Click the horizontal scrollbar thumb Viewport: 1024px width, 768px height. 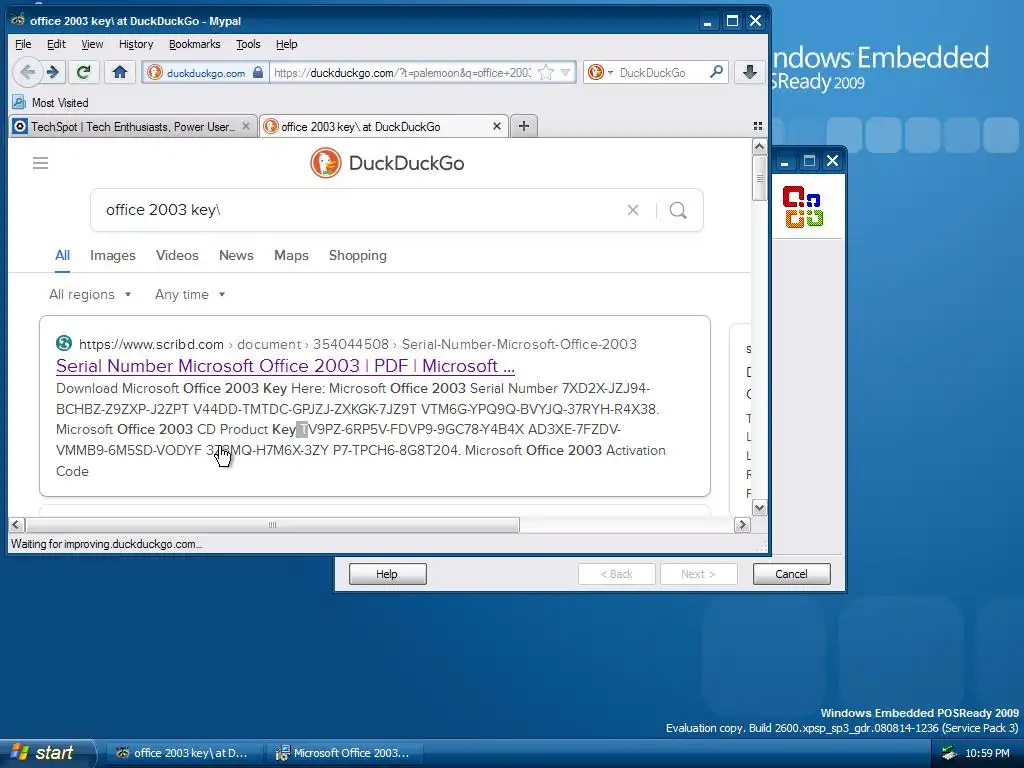coord(272,525)
